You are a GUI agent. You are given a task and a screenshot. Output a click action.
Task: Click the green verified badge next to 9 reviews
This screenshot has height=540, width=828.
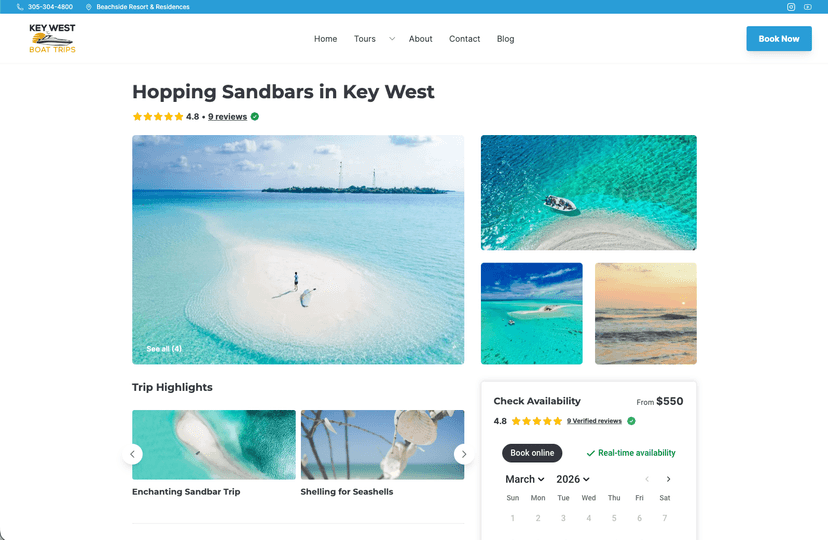click(255, 117)
